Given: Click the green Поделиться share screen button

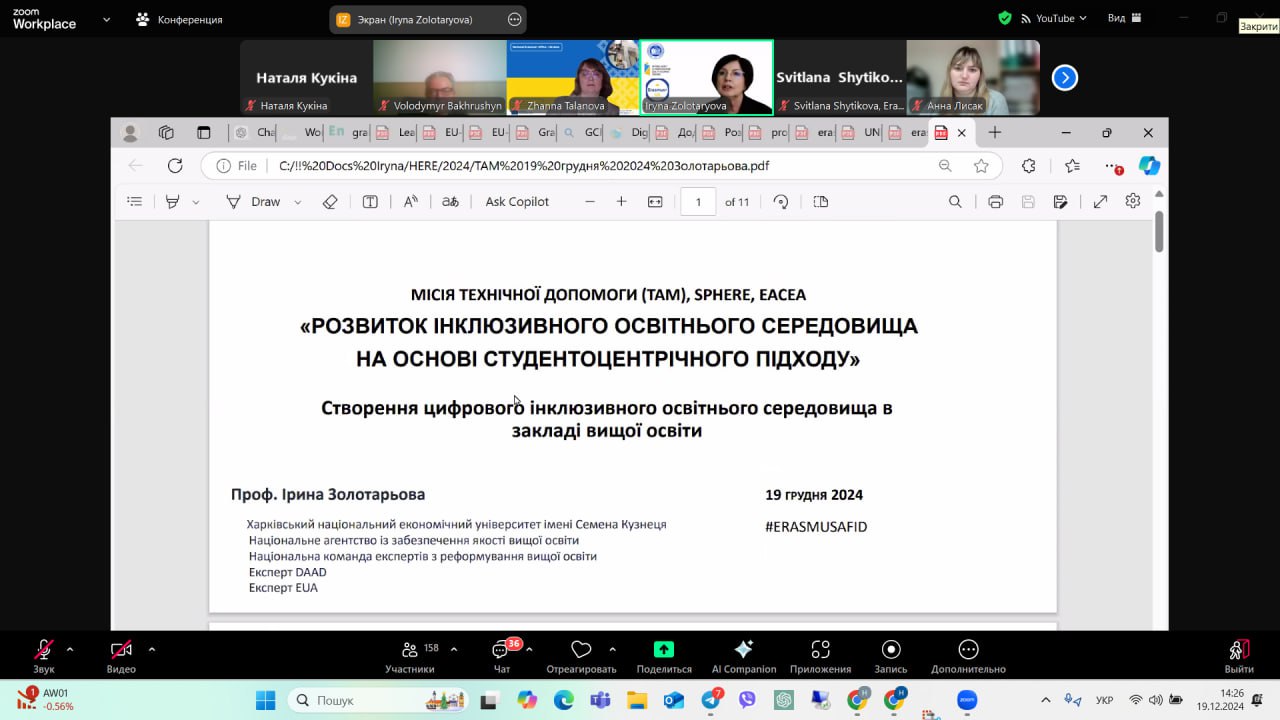Looking at the screenshot, I should [x=664, y=656].
